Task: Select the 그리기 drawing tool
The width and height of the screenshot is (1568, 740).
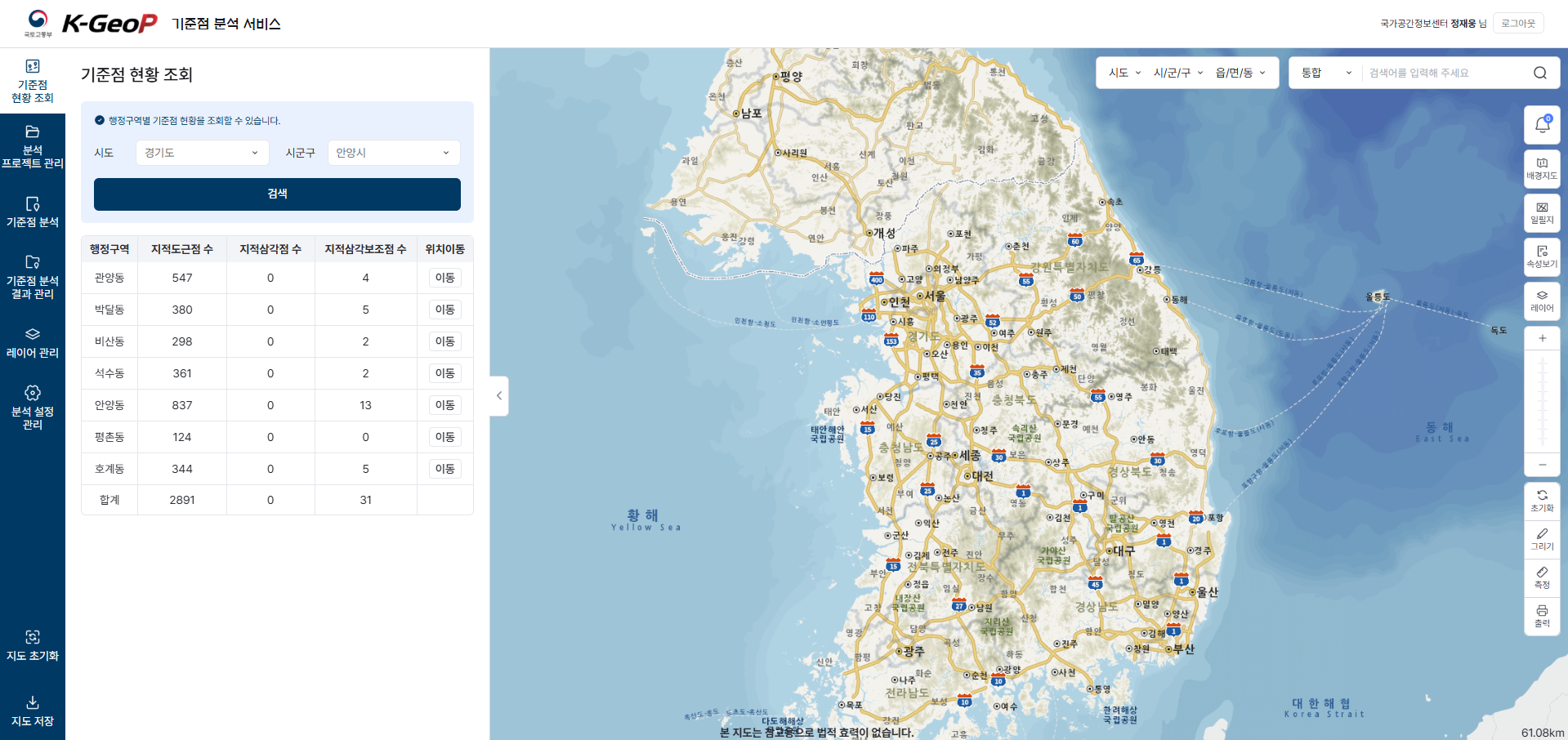Action: 1542,539
